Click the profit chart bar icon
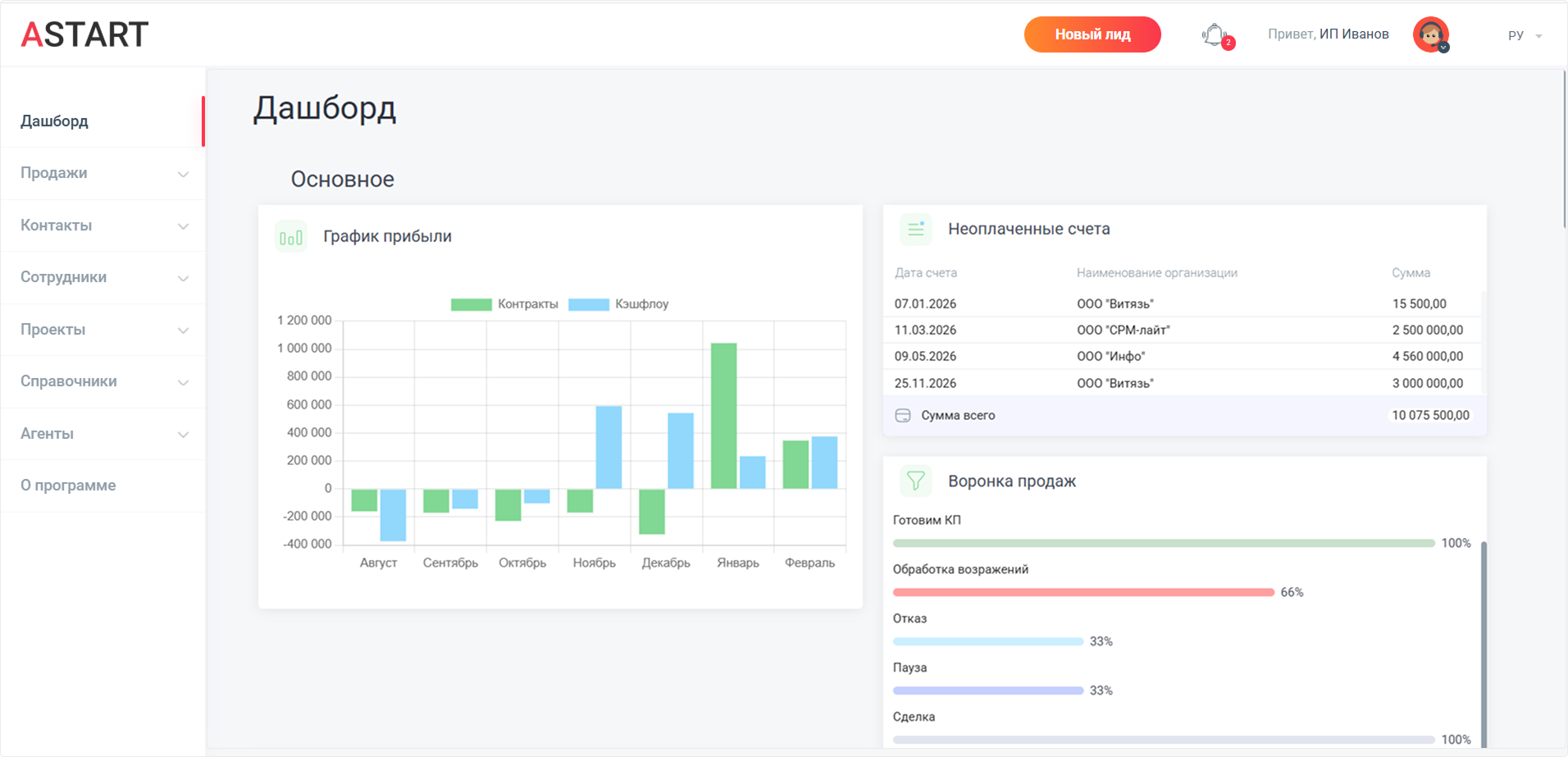This screenshot has width=1568, height=757. (x=290, y=237)
